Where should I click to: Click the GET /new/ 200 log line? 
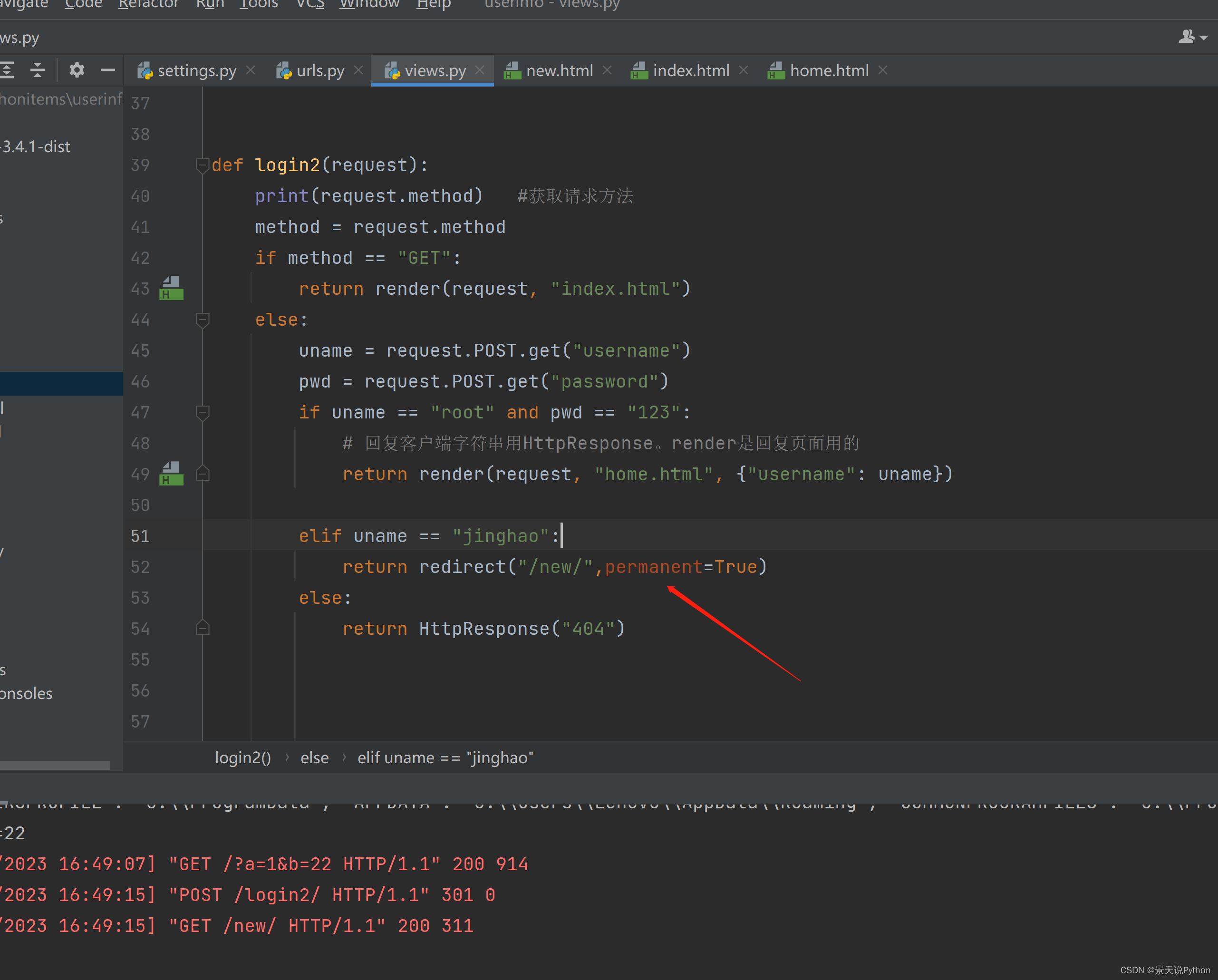(x=236, y=926)
